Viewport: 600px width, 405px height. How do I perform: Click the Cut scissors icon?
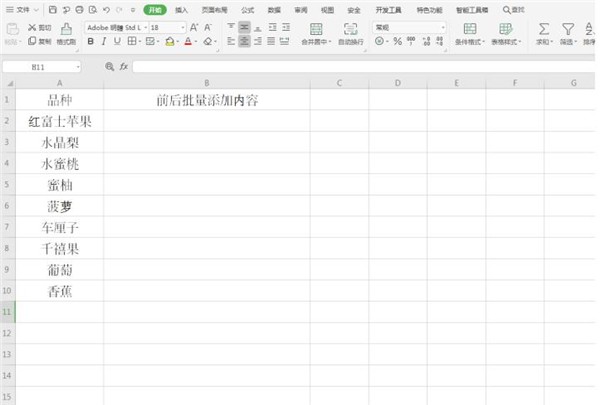(x=32, y=28)
